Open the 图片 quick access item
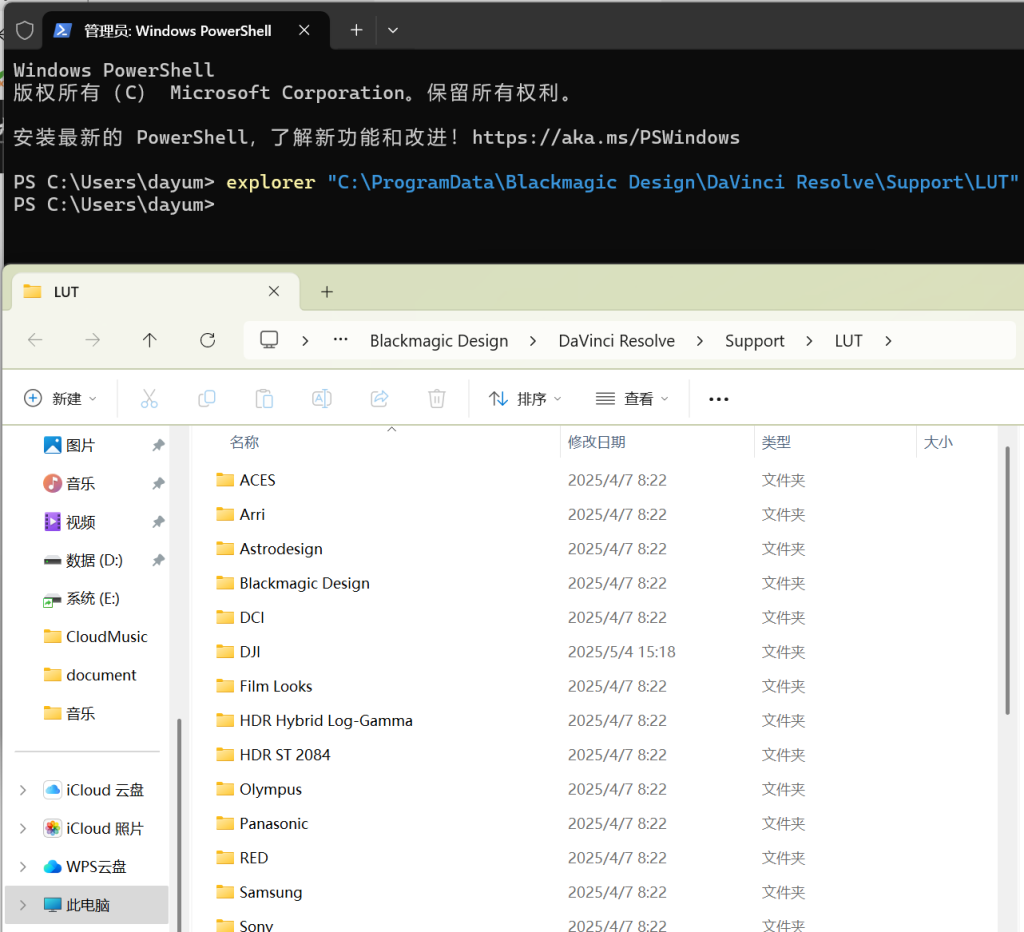Screen dimensions: 1024x932 pyautogui.click(x=80, y=445)
